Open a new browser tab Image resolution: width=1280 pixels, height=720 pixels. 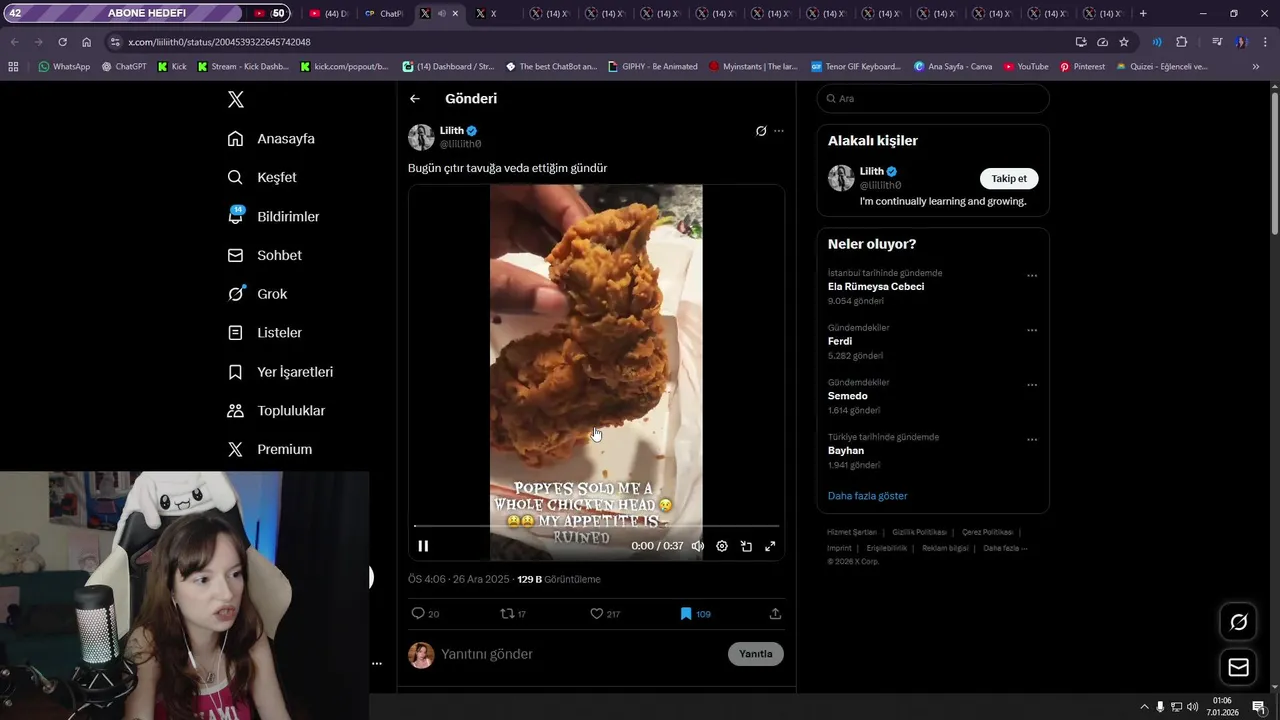coord(1143,14)
